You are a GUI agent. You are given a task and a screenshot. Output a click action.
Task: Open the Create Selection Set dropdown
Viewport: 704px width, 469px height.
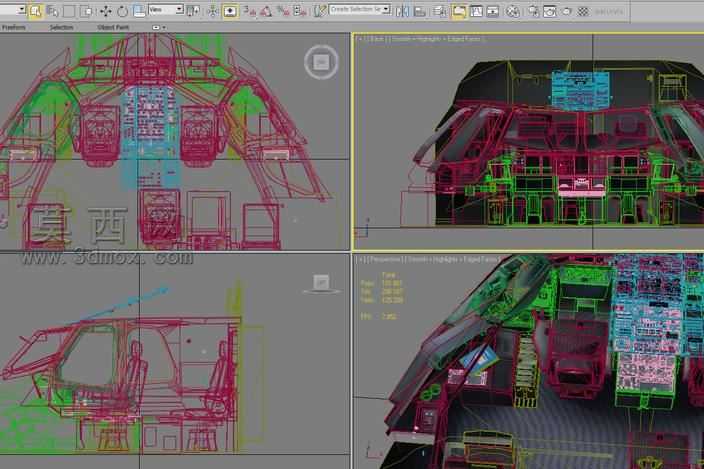tap(360, 9)
